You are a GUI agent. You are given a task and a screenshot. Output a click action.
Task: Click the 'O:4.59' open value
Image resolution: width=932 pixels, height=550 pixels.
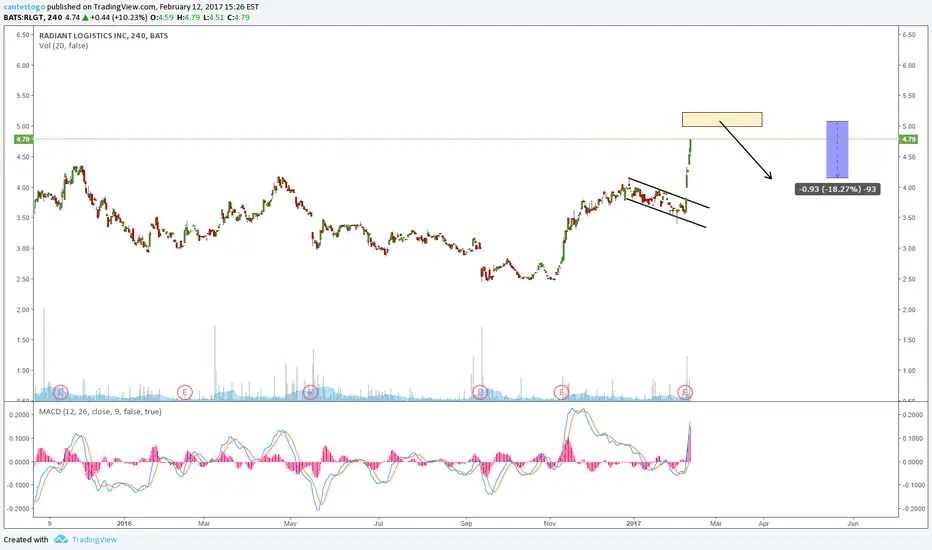tap(162, 17)
